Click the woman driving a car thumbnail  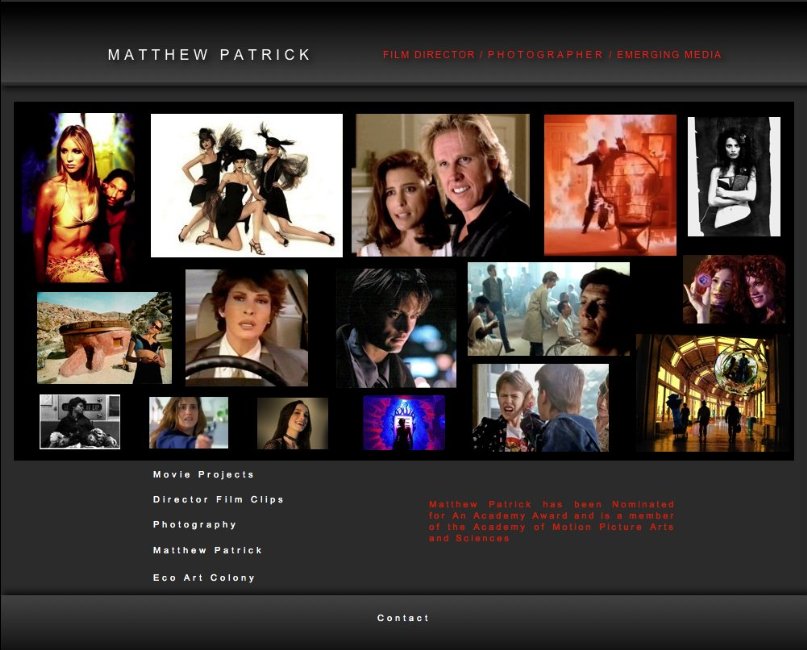[246, 327]
